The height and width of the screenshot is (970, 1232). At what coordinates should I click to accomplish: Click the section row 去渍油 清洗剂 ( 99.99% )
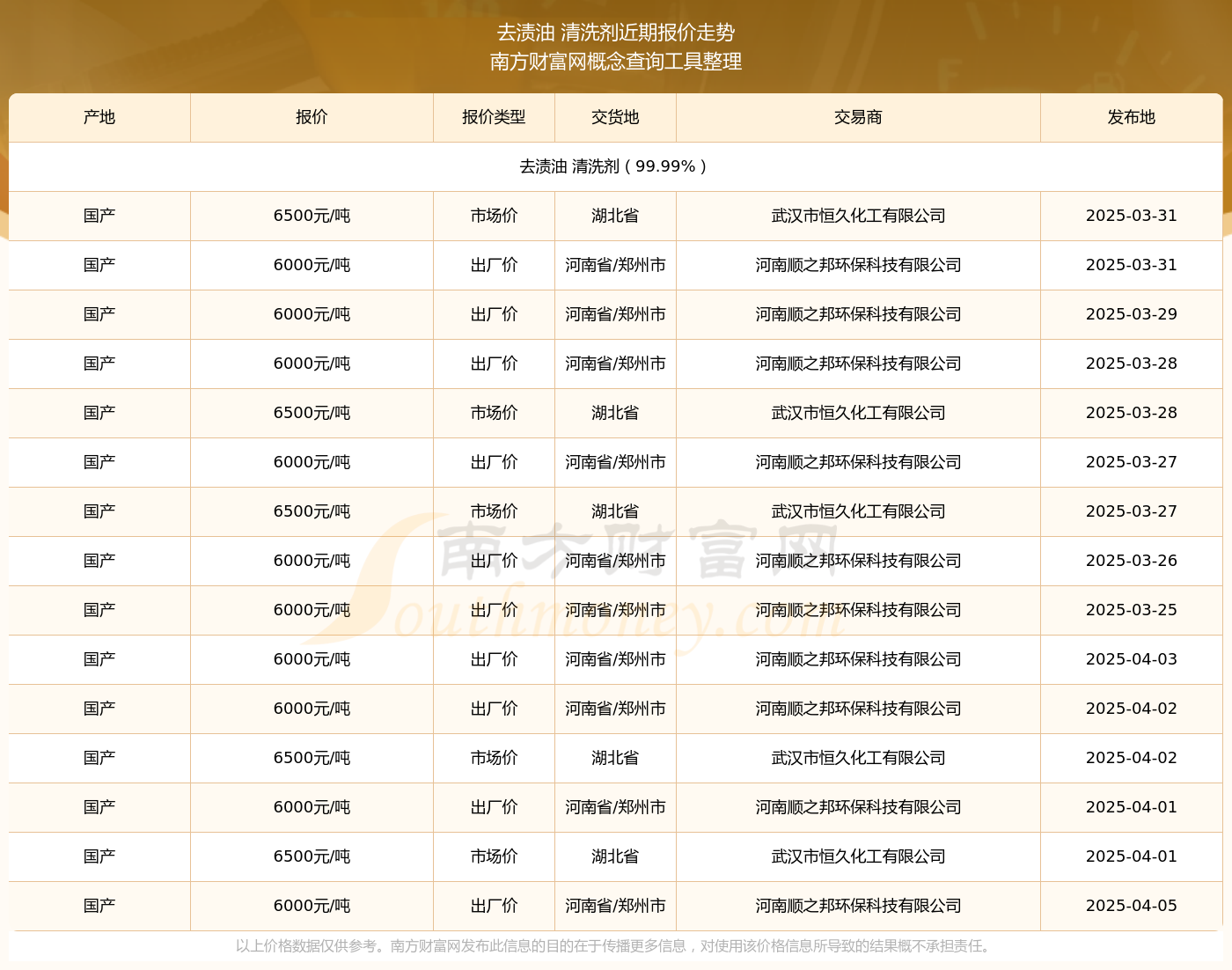point(616,166)
